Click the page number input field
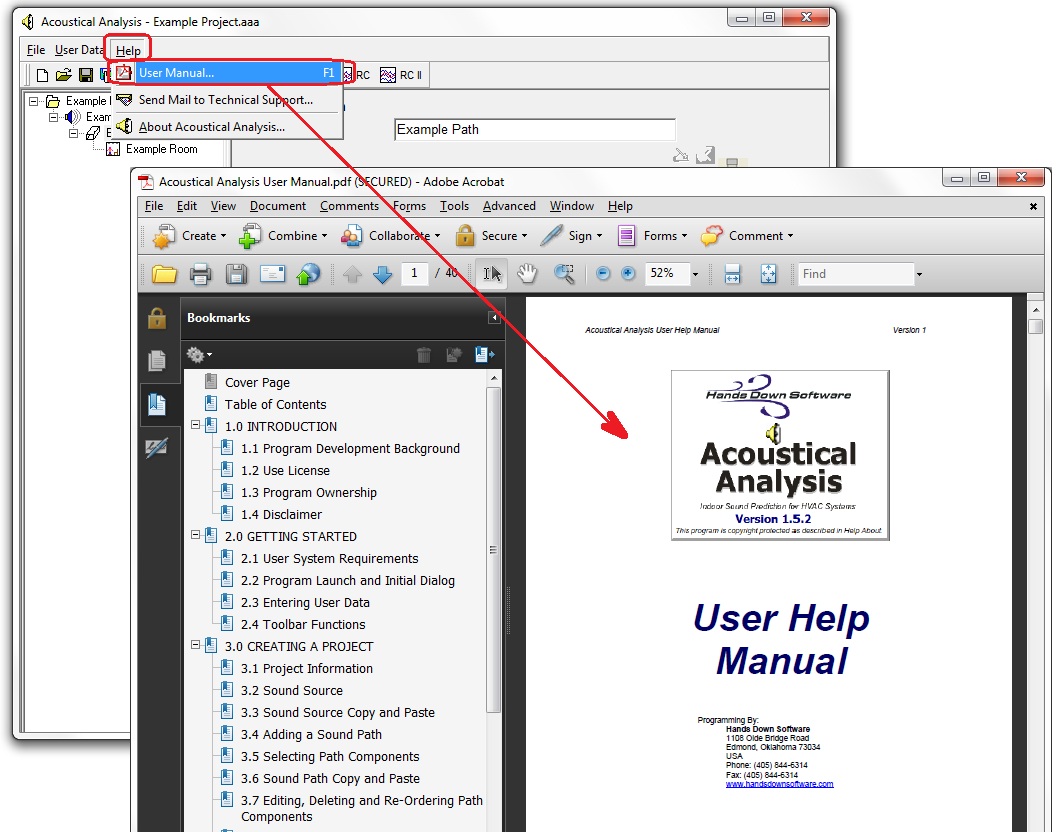1057x832 pixels. pos(415,273)
